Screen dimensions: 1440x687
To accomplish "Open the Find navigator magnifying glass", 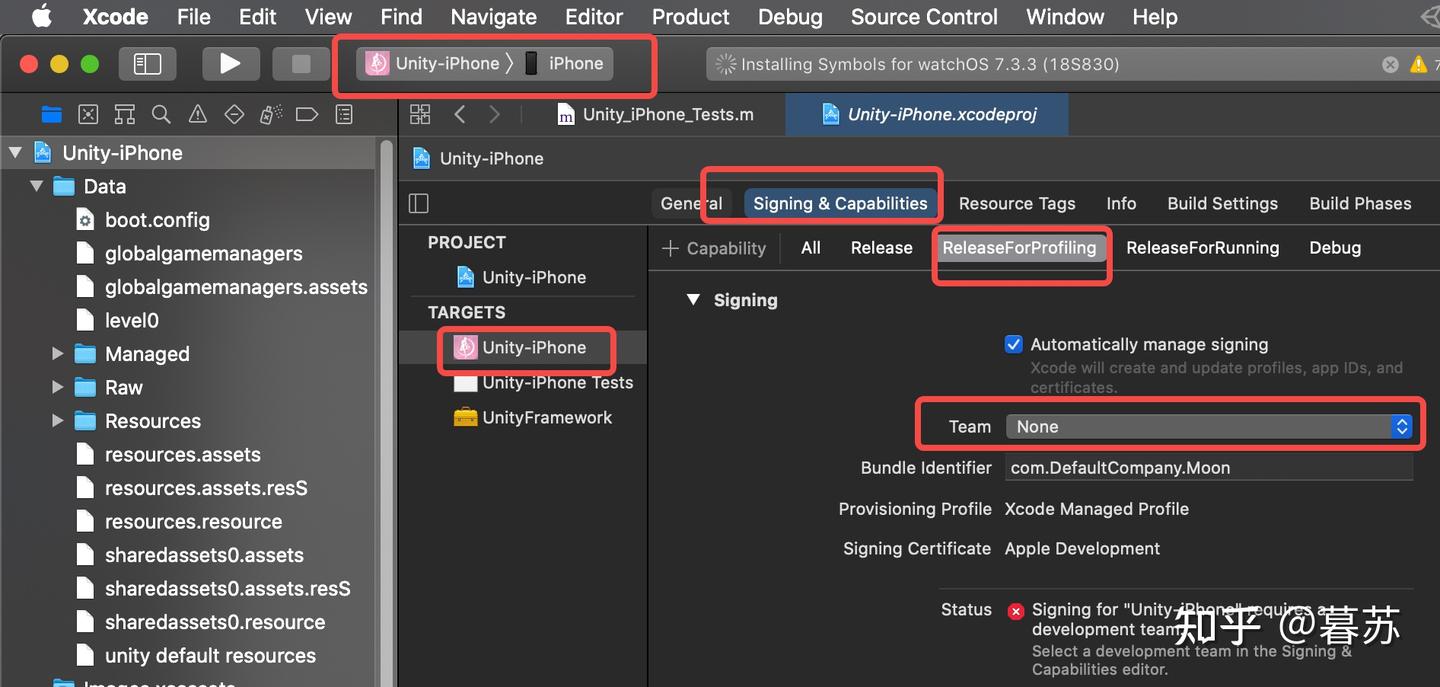I will 161,114.
